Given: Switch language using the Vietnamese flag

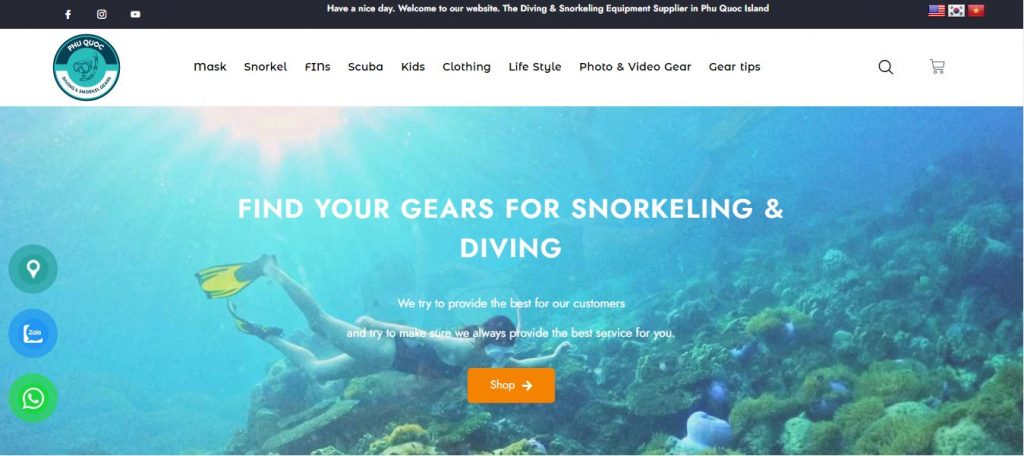Looking at the screenshot, I should tap(976, 10).
